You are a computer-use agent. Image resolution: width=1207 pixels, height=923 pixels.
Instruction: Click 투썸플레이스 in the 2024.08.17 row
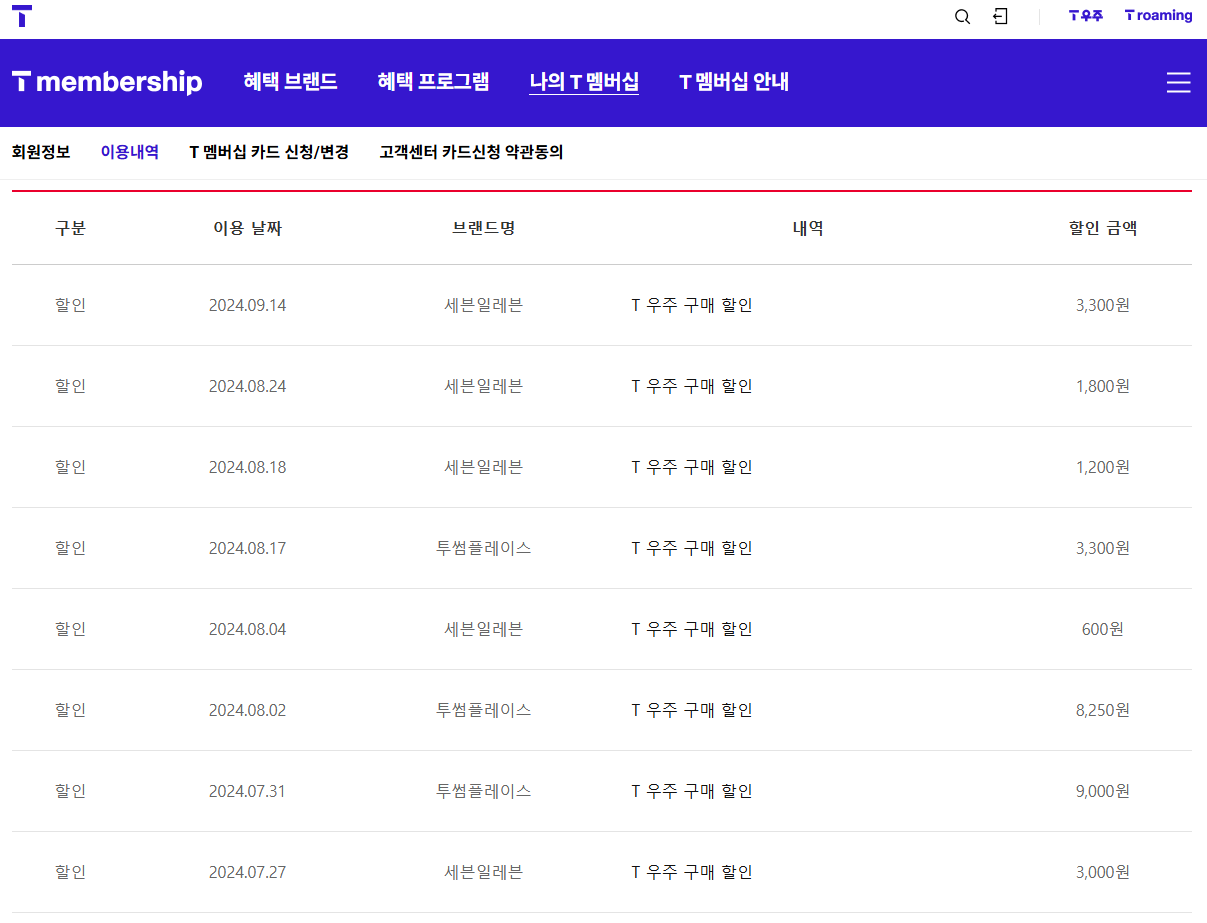[483, 548]
